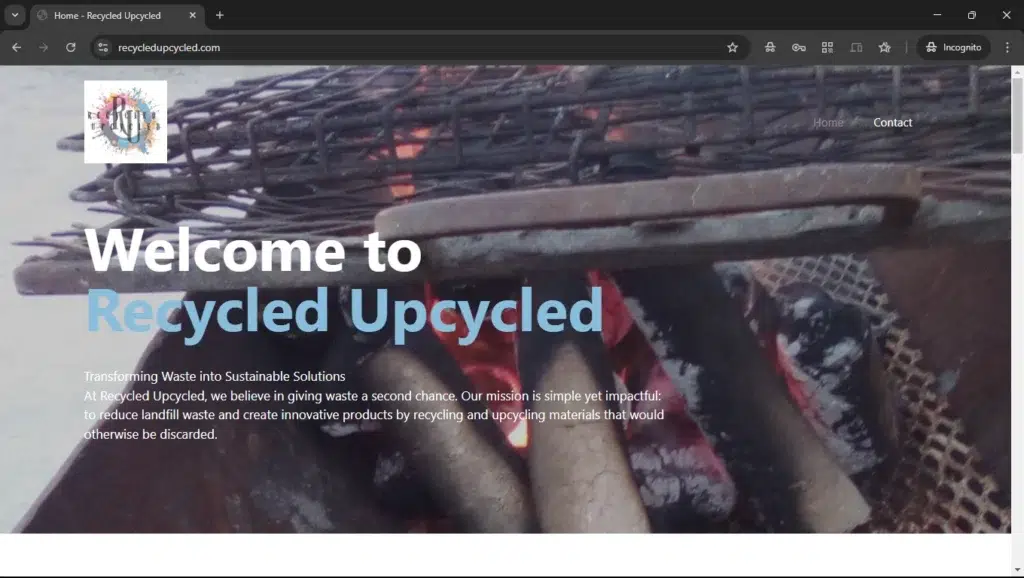Open the password manager key icon

(x=798, y=47)
